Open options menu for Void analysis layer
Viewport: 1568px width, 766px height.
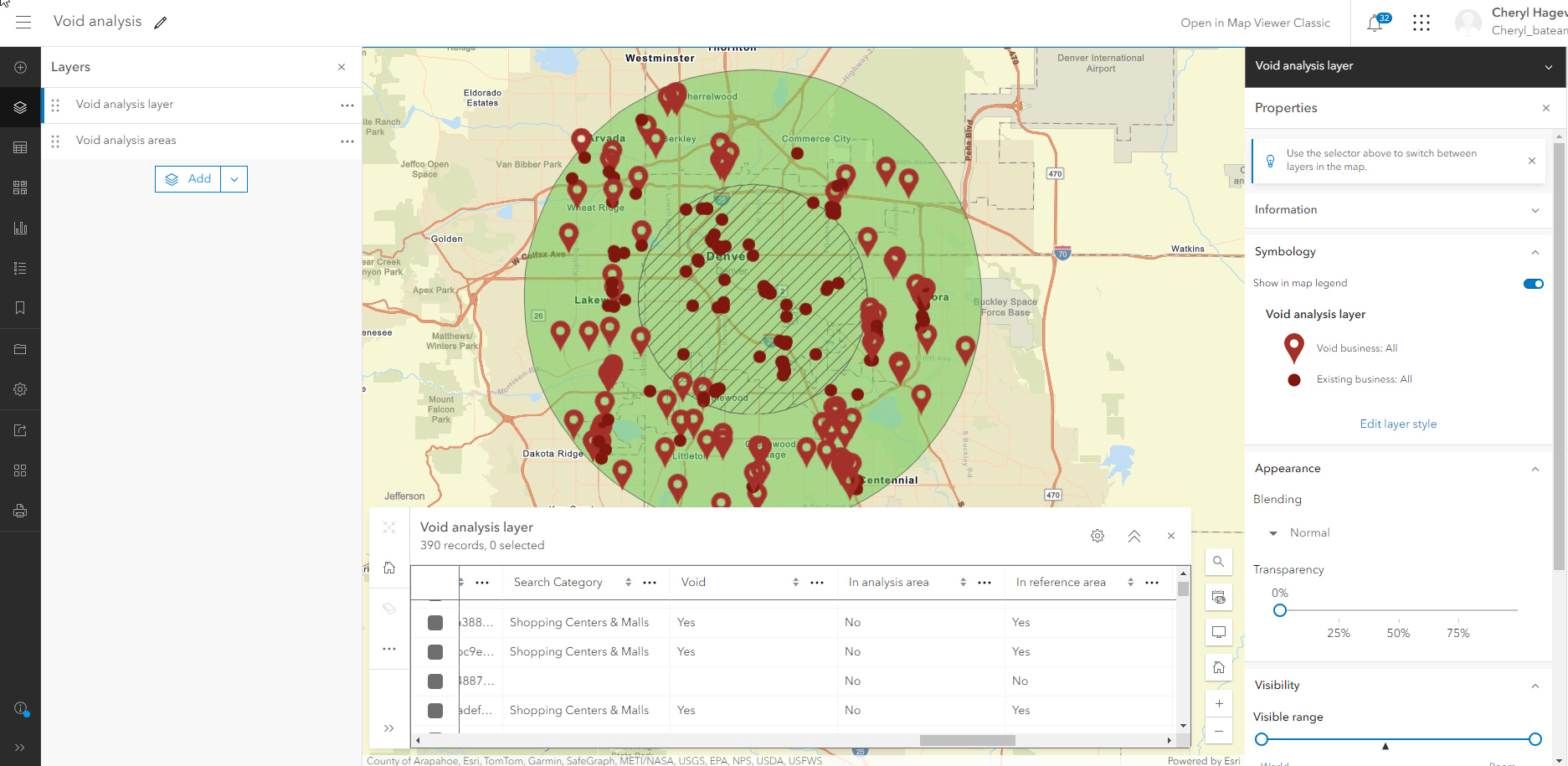[x=347, y=105]
